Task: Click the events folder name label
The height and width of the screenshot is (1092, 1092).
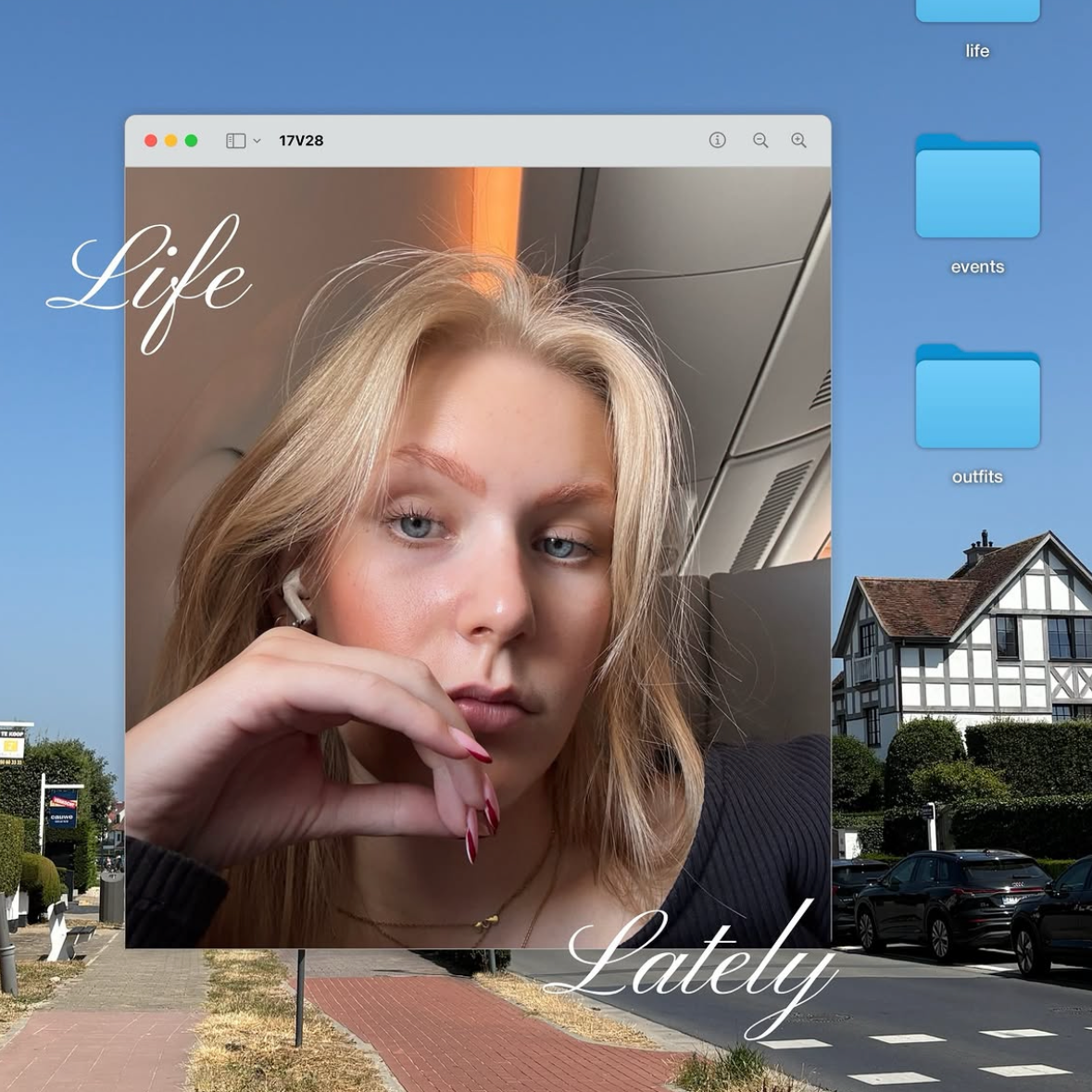Action: [x=977, y=267]
